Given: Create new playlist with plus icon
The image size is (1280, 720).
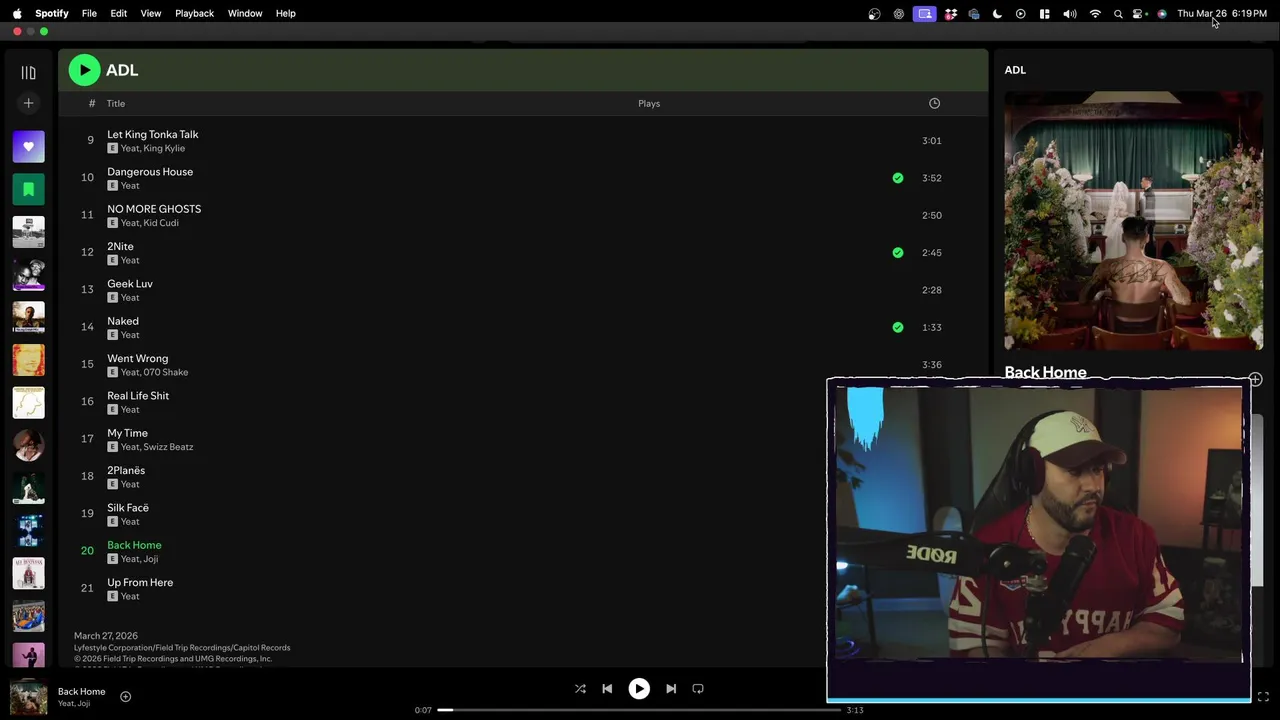Looking at the screenshot, I should tap(28, 103).
